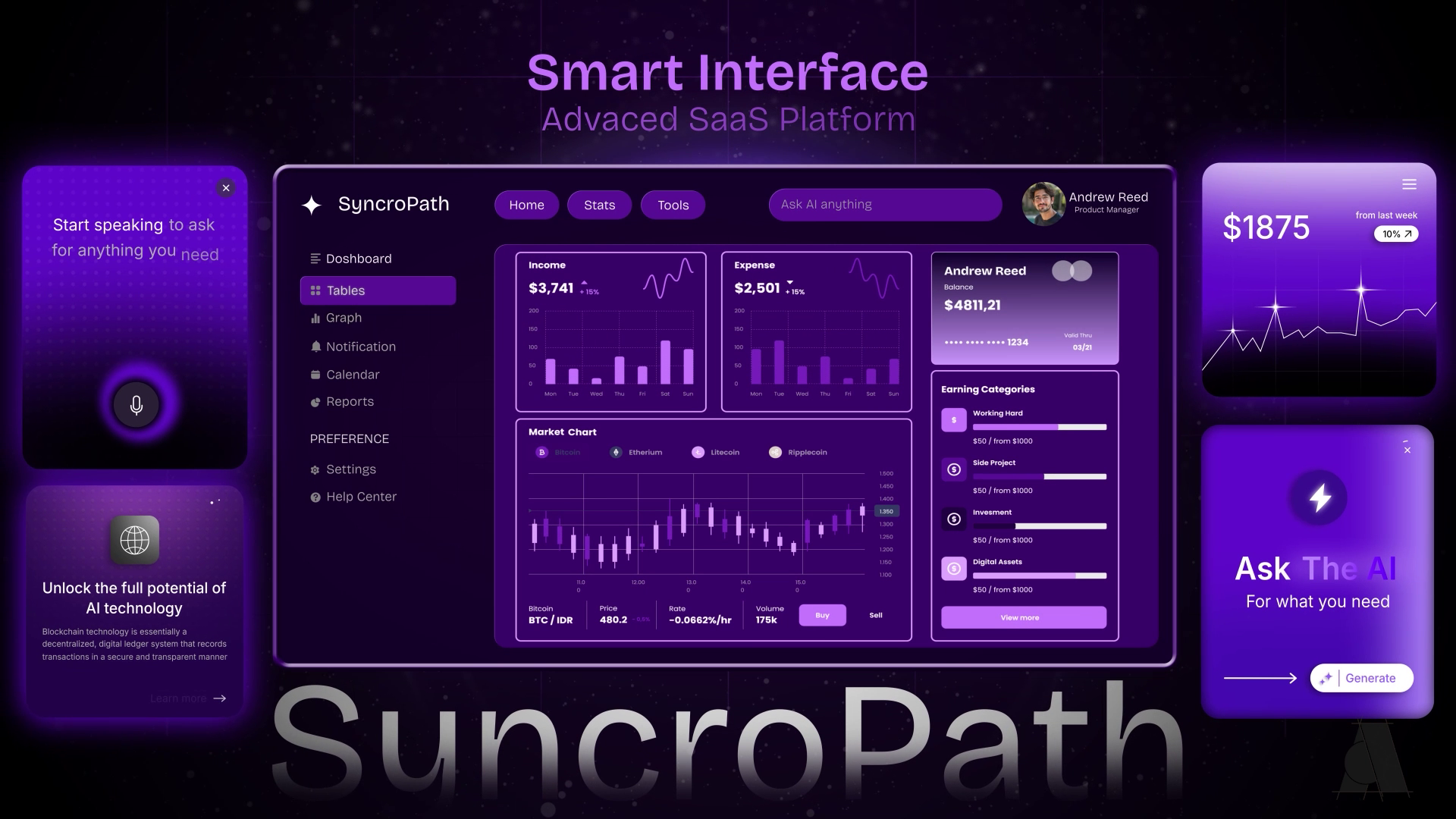Click the Ask AI anything search field

885,205
